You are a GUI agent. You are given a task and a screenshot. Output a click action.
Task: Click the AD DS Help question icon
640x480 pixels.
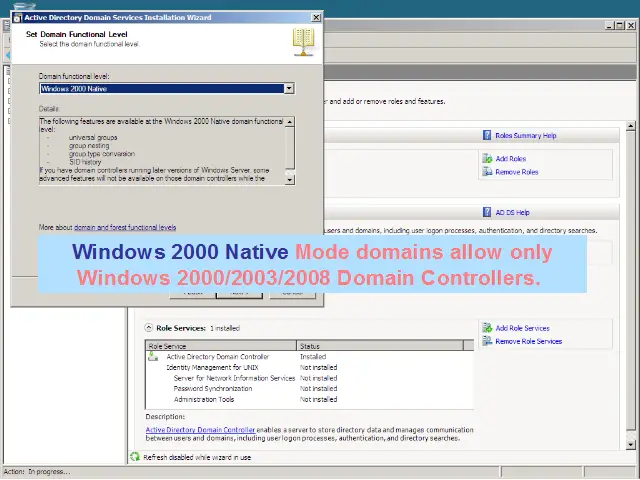(x=487, y=212)
